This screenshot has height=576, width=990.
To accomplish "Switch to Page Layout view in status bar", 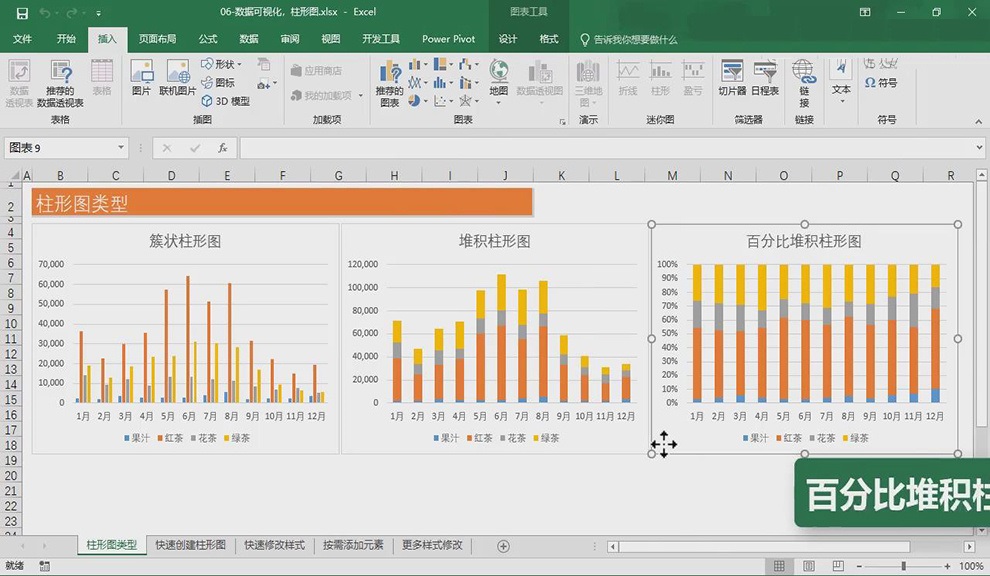I will (x=809, y=566).
